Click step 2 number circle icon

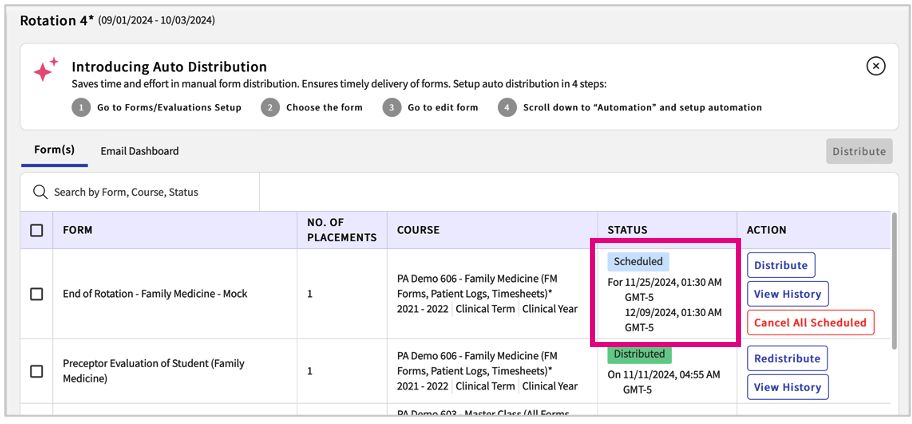click(x=270, y=108)
